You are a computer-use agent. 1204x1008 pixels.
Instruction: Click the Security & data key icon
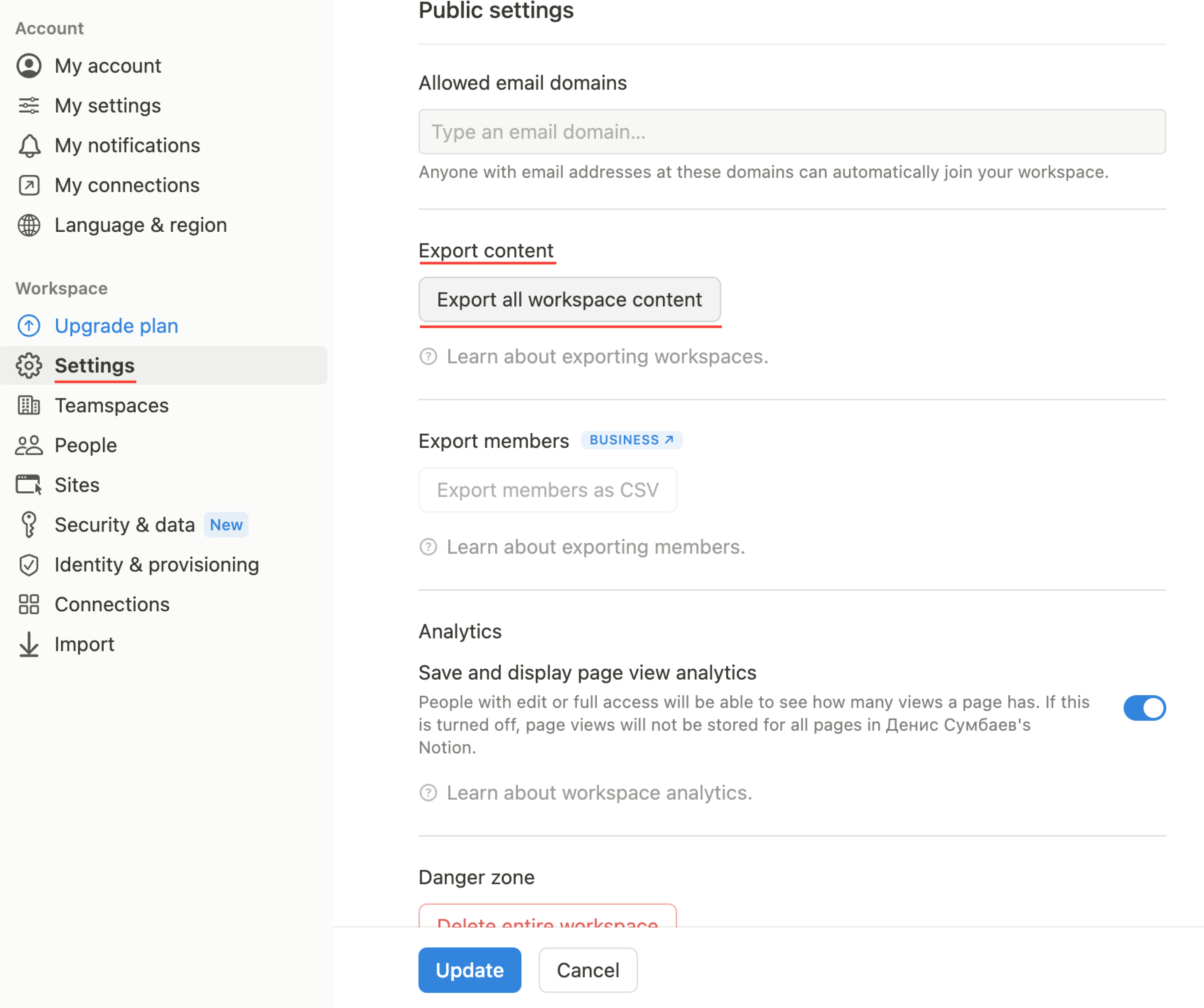click(29, 525)
